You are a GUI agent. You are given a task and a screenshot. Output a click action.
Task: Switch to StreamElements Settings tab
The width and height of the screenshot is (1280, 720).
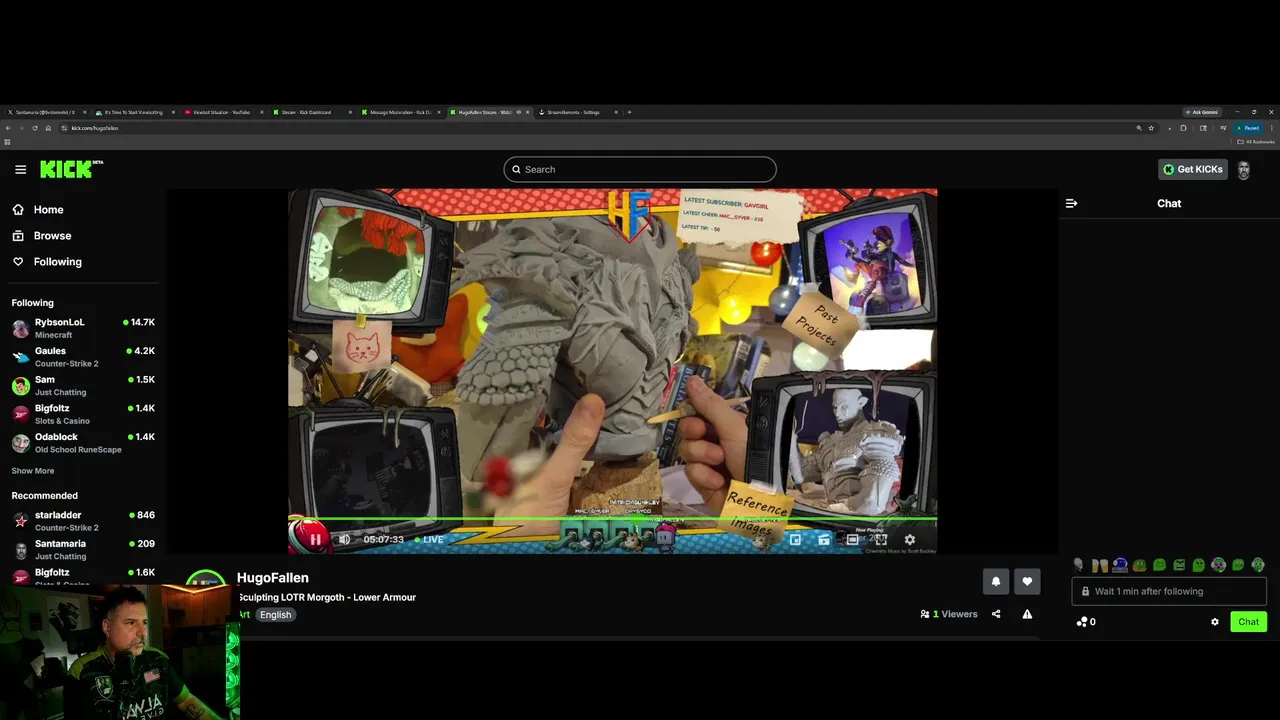578,112
